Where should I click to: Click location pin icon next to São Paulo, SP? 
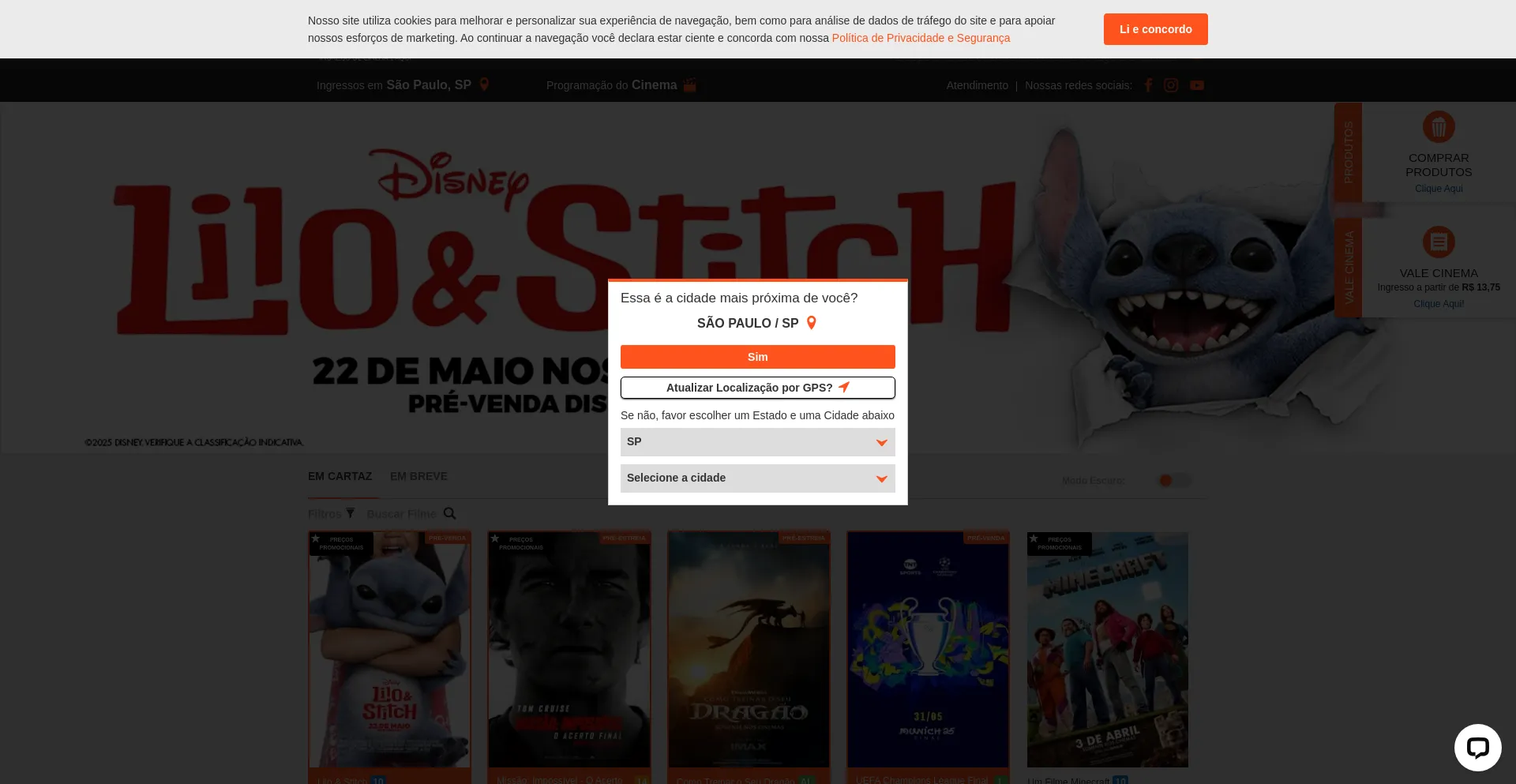[484, 84]
